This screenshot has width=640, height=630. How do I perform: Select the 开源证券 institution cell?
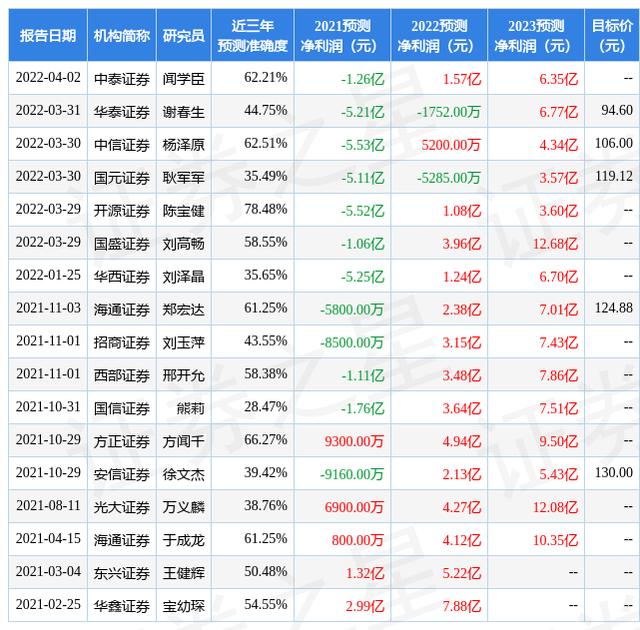coord(122,211)
